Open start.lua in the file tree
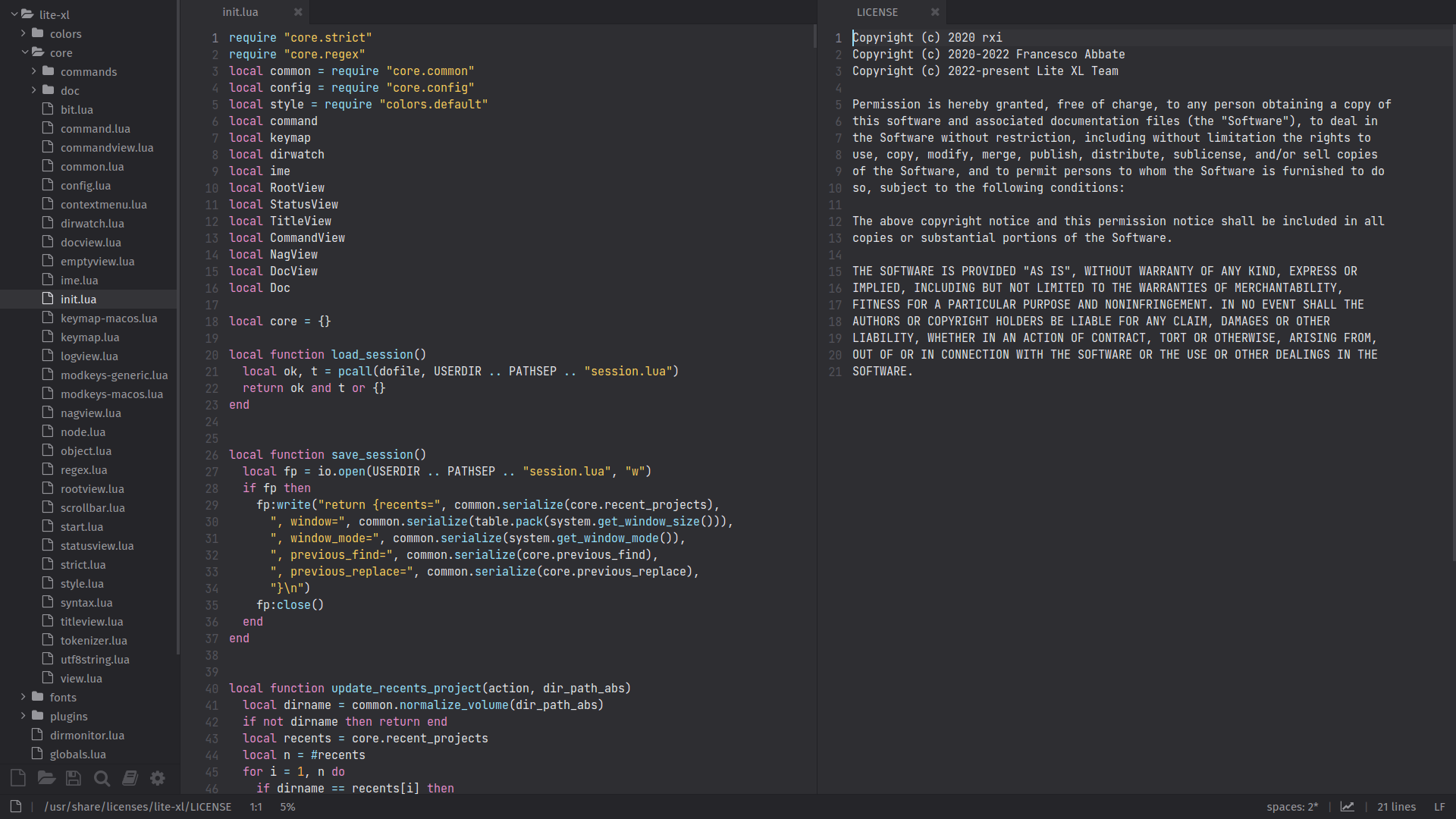The width and height of the screenshot is (1456, 819). pos(89,526)
